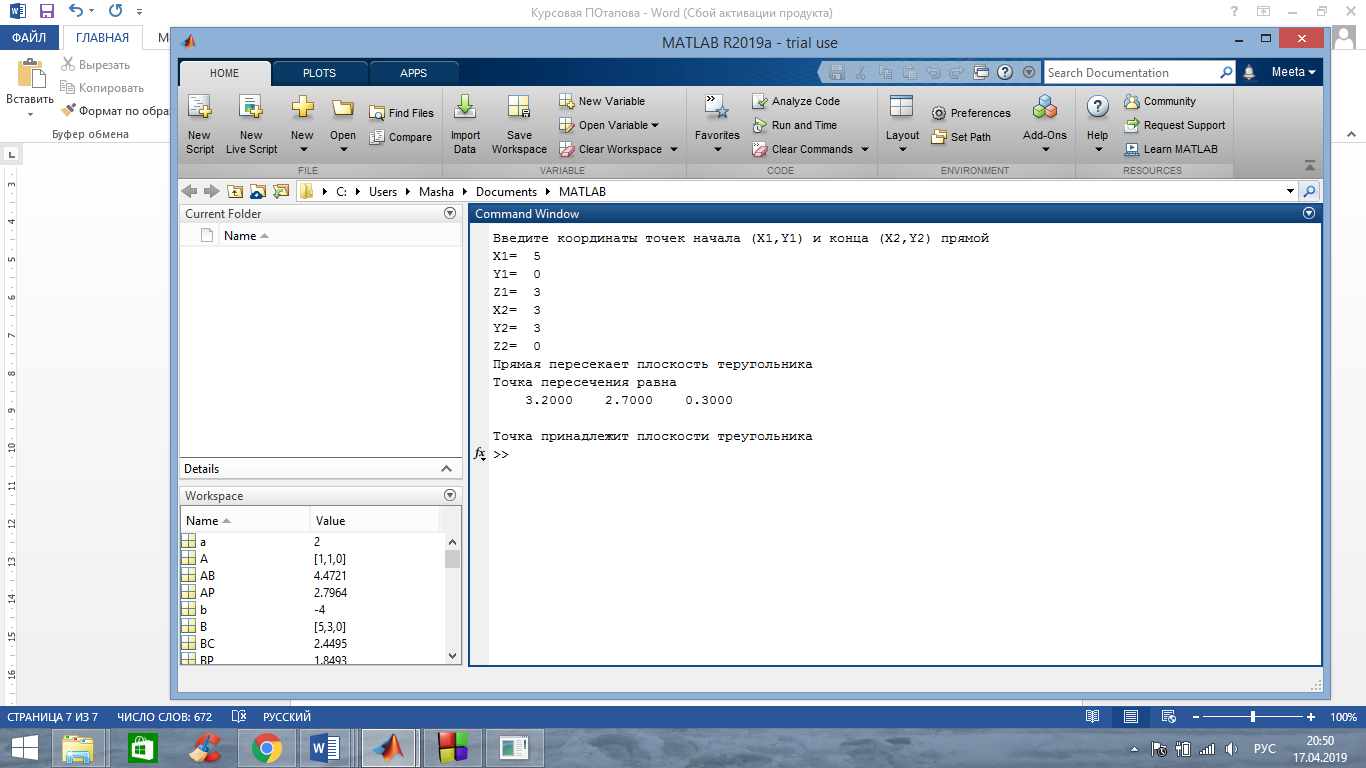Click Run and Time
The width and height of the screenshot is (1366, 768).
(x=794, y=125)
